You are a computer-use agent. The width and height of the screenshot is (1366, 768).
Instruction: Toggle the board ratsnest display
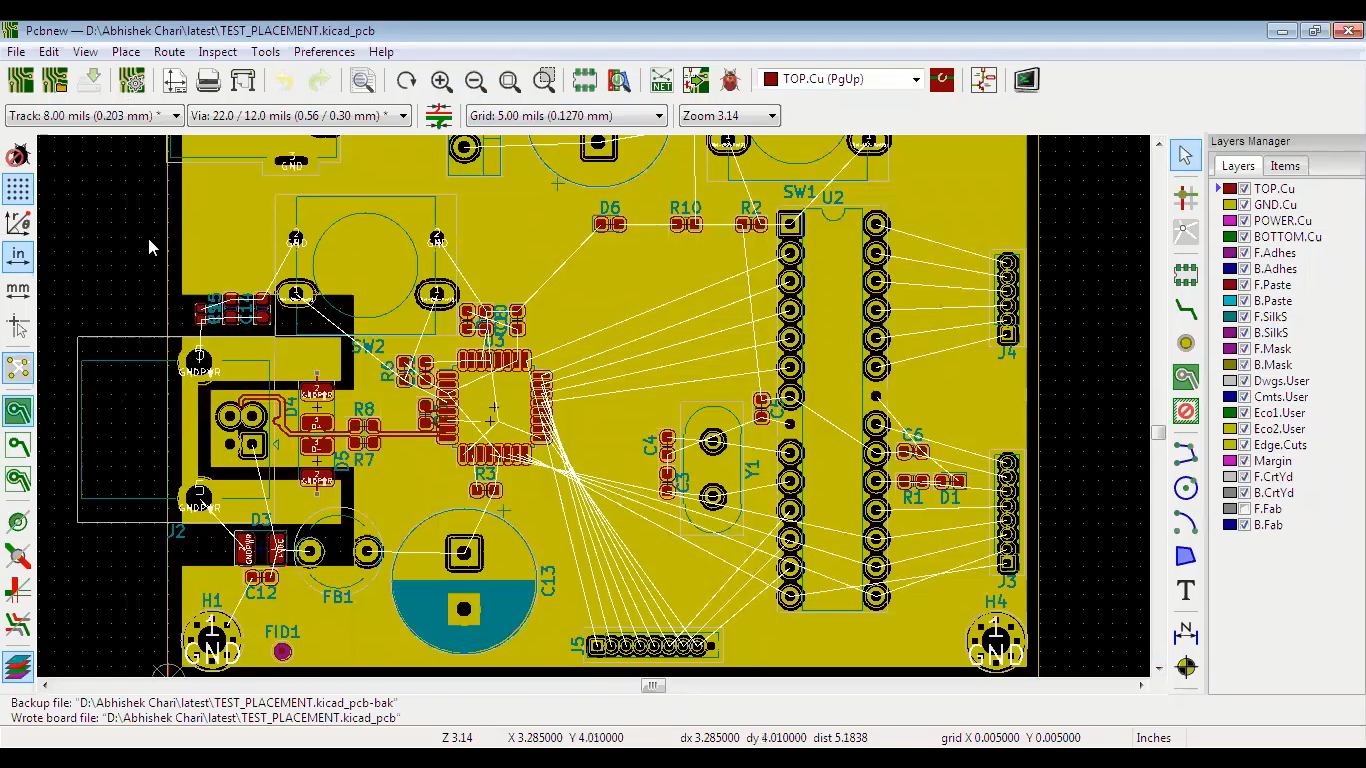[18, 369]
